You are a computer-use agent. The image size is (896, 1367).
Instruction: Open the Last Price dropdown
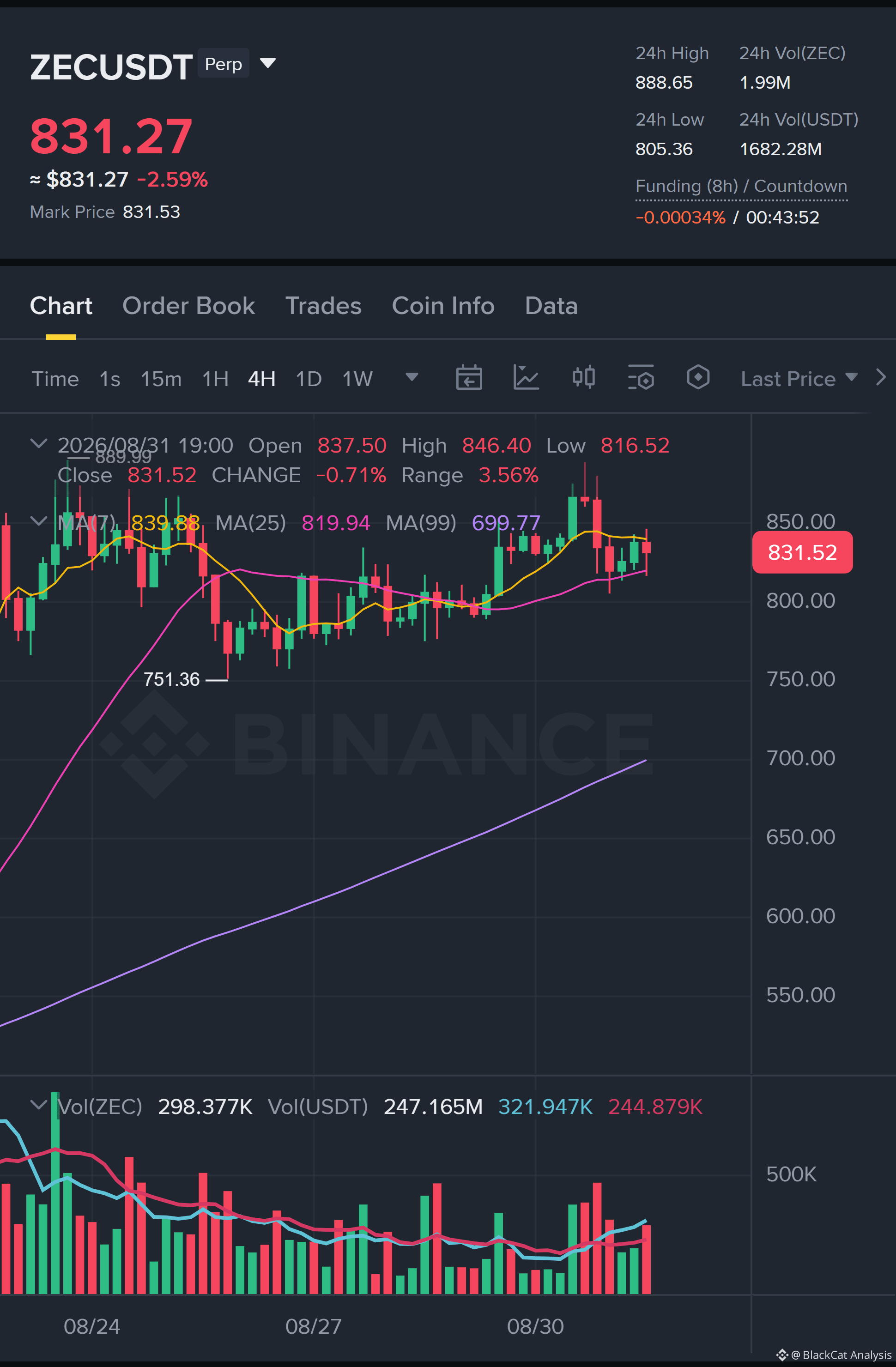click(799, 379)
